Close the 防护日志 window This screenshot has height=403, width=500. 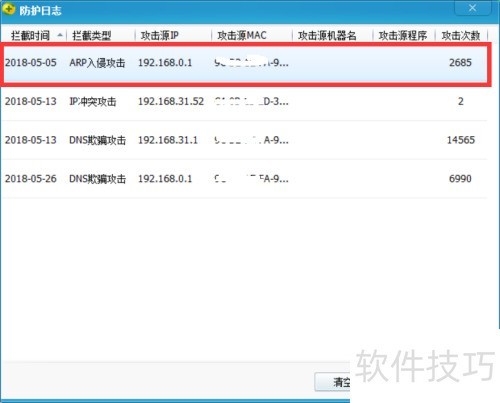pos(472,8)
